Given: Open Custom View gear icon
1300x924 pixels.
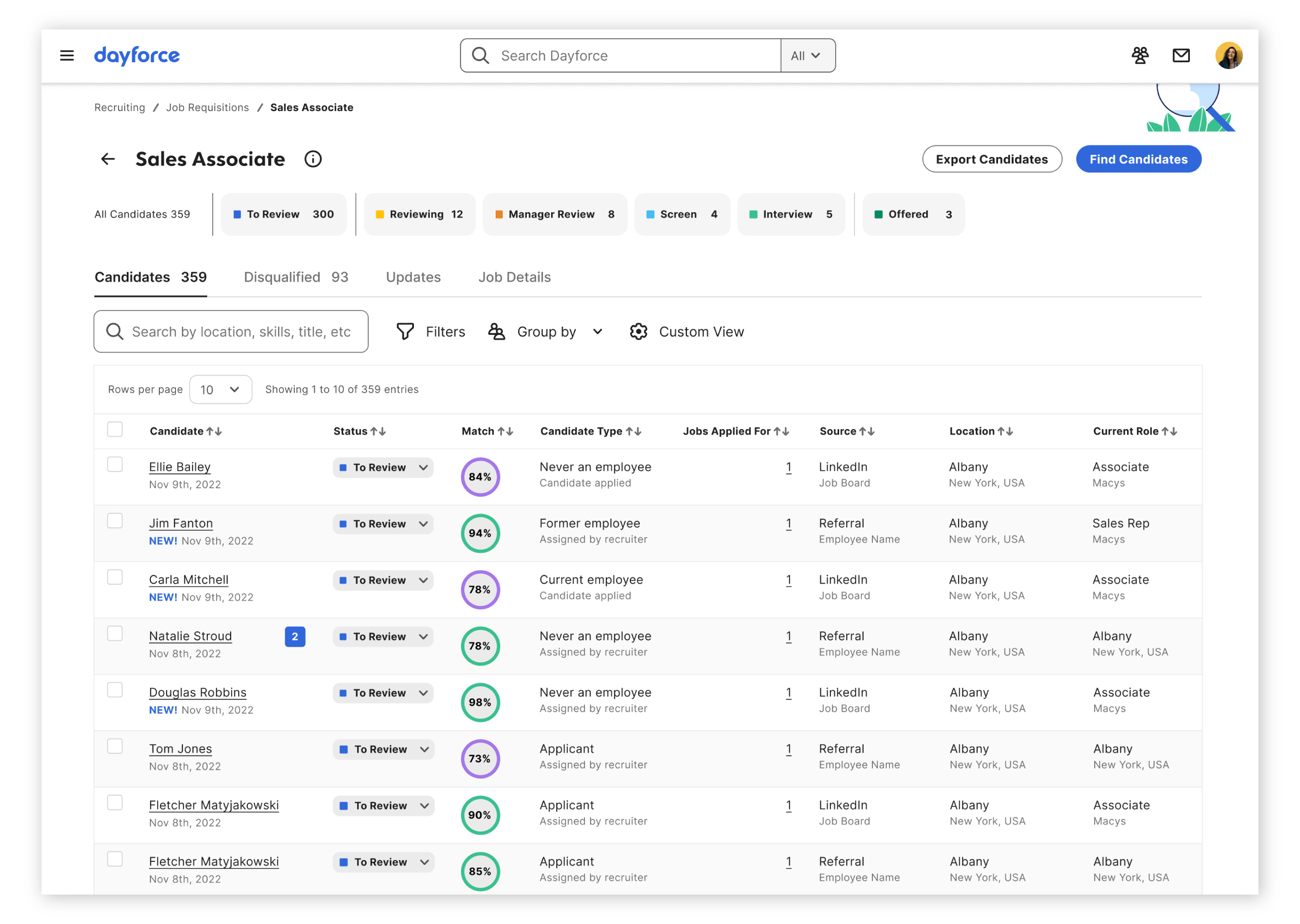Looking at the screenshot, I should (639, 331).
